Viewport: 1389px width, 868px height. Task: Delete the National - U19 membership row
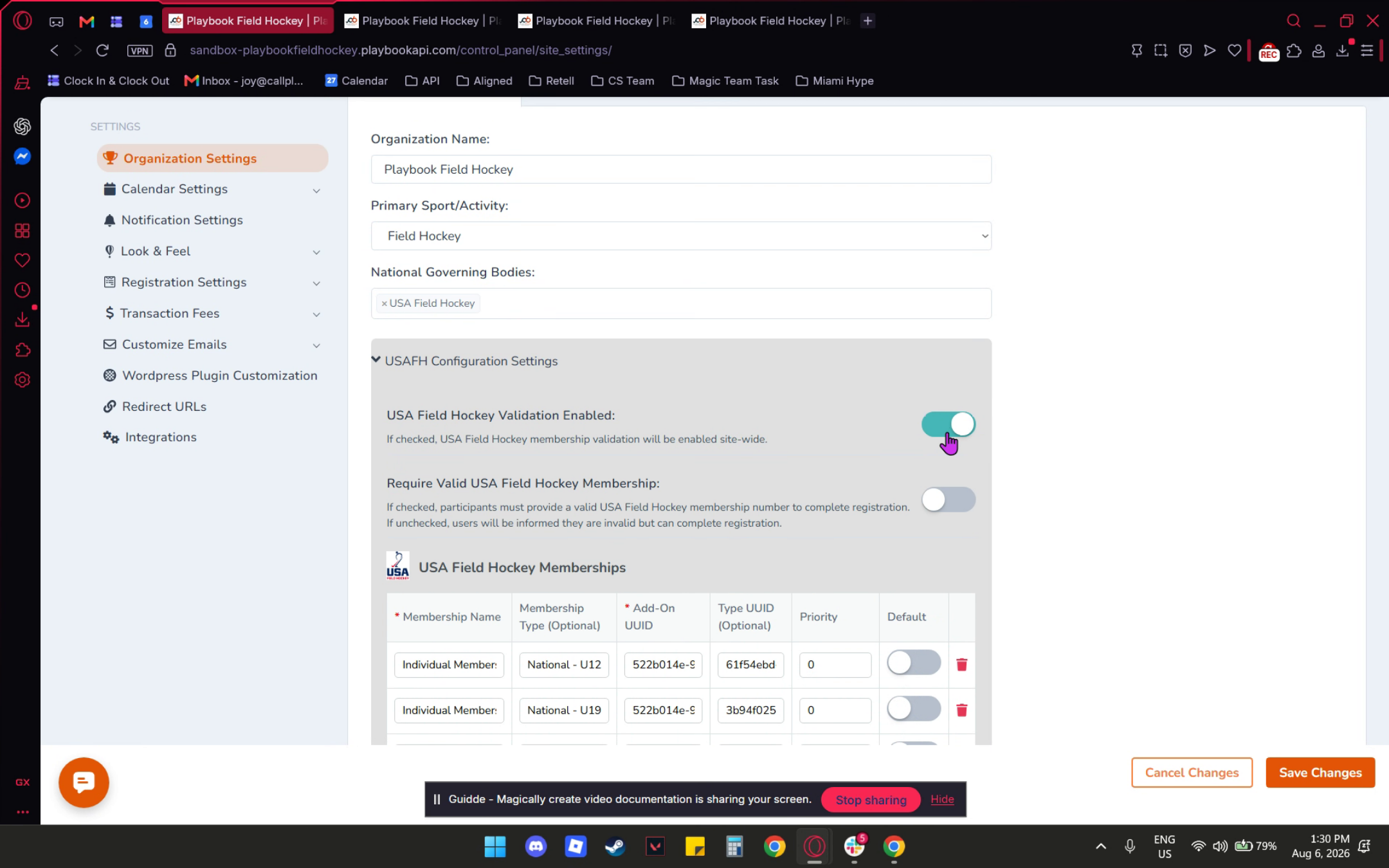(962, 710)
